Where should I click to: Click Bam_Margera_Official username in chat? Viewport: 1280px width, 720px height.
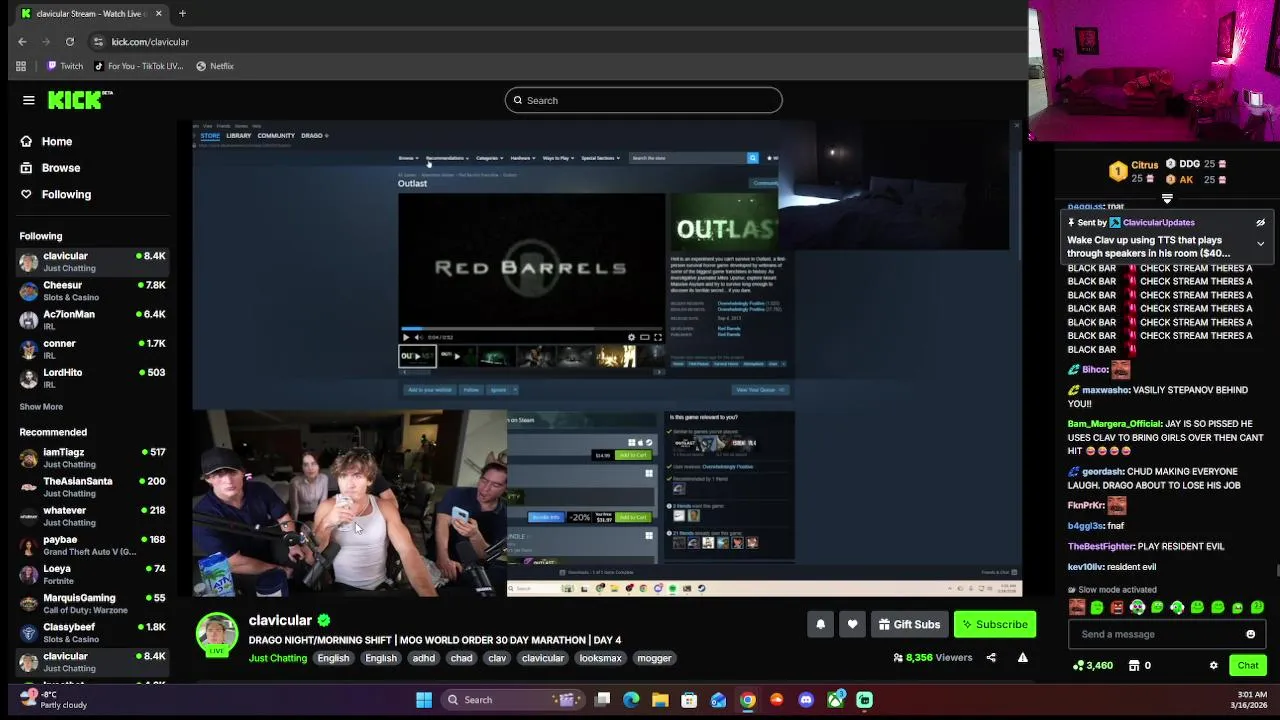(x=1114, y=424)
